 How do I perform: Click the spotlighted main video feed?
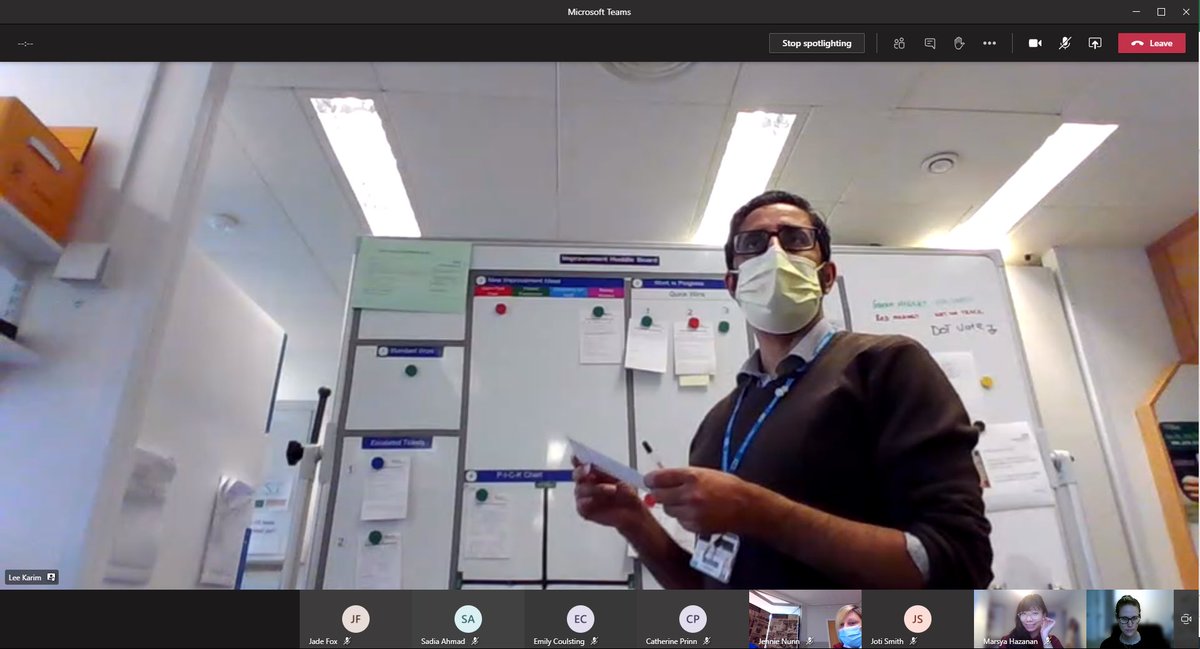(x=600, y=326)
